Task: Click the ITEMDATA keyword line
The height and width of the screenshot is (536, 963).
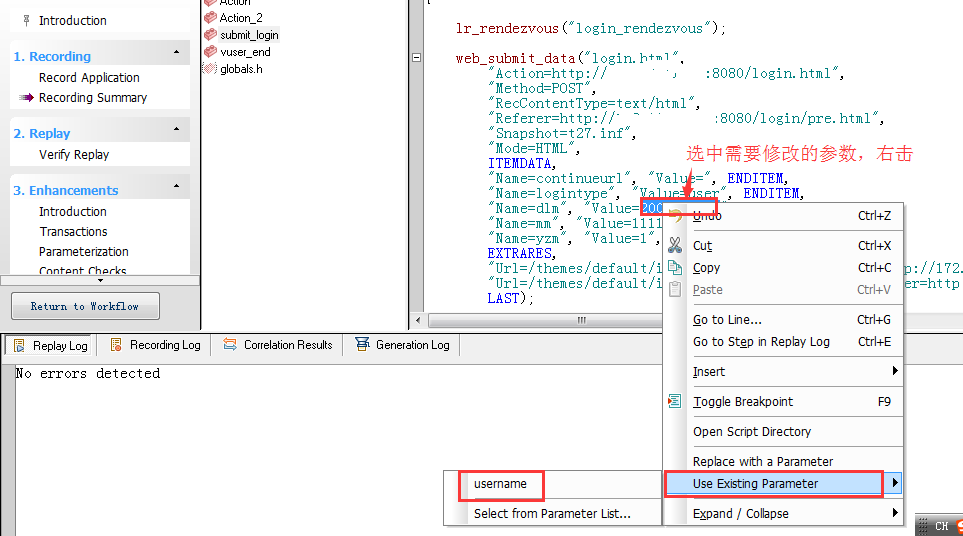Action: tap(521, 163)
